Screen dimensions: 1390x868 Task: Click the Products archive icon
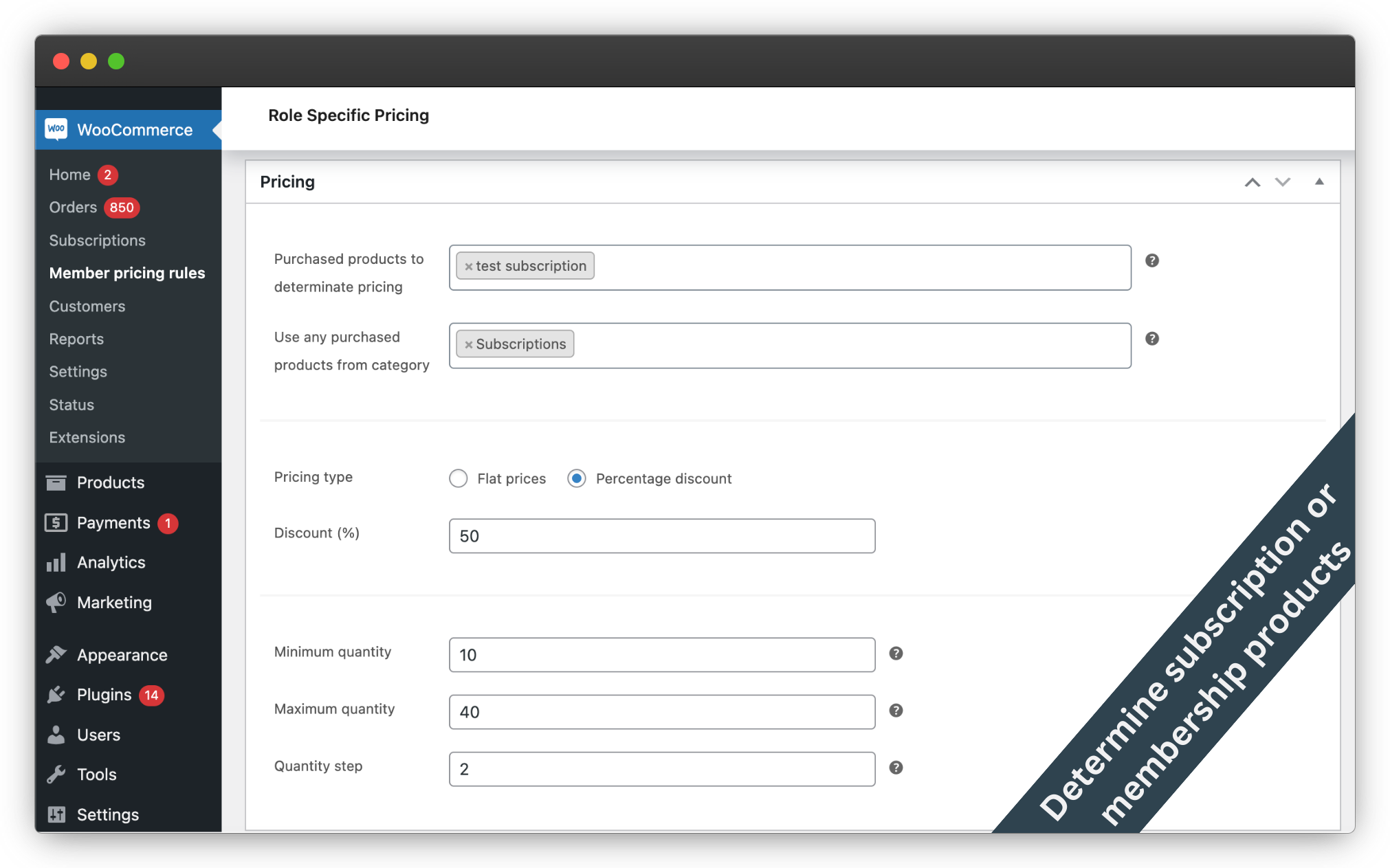coord(56,482)
